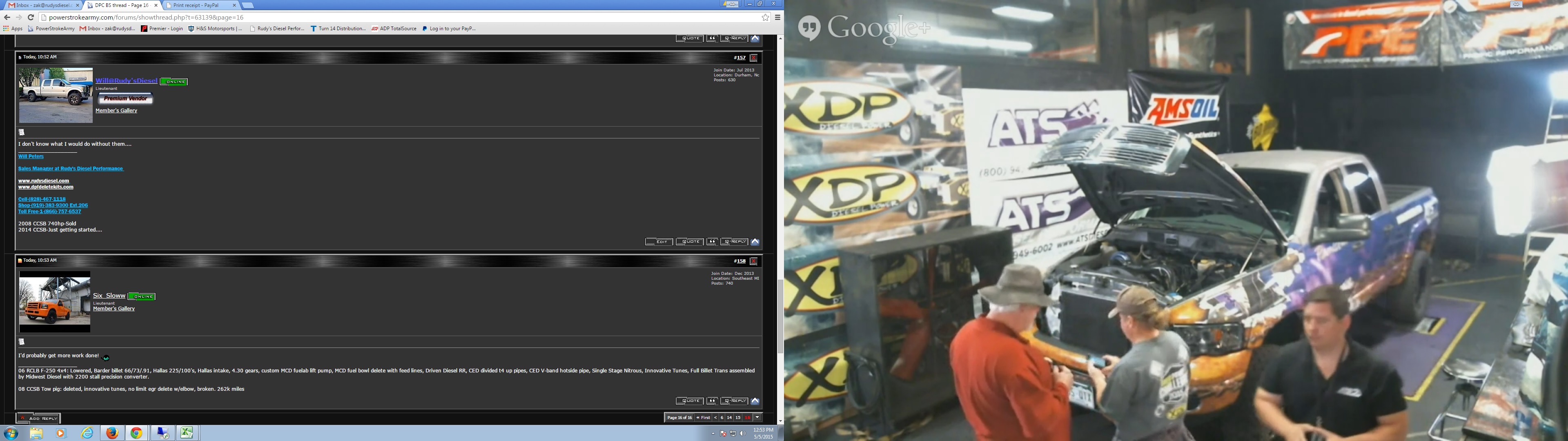The image size is (1568, 441).
Task: Open the ADP TotalSource bookmark
Action: pyautogui.click(x=394, y=29)
